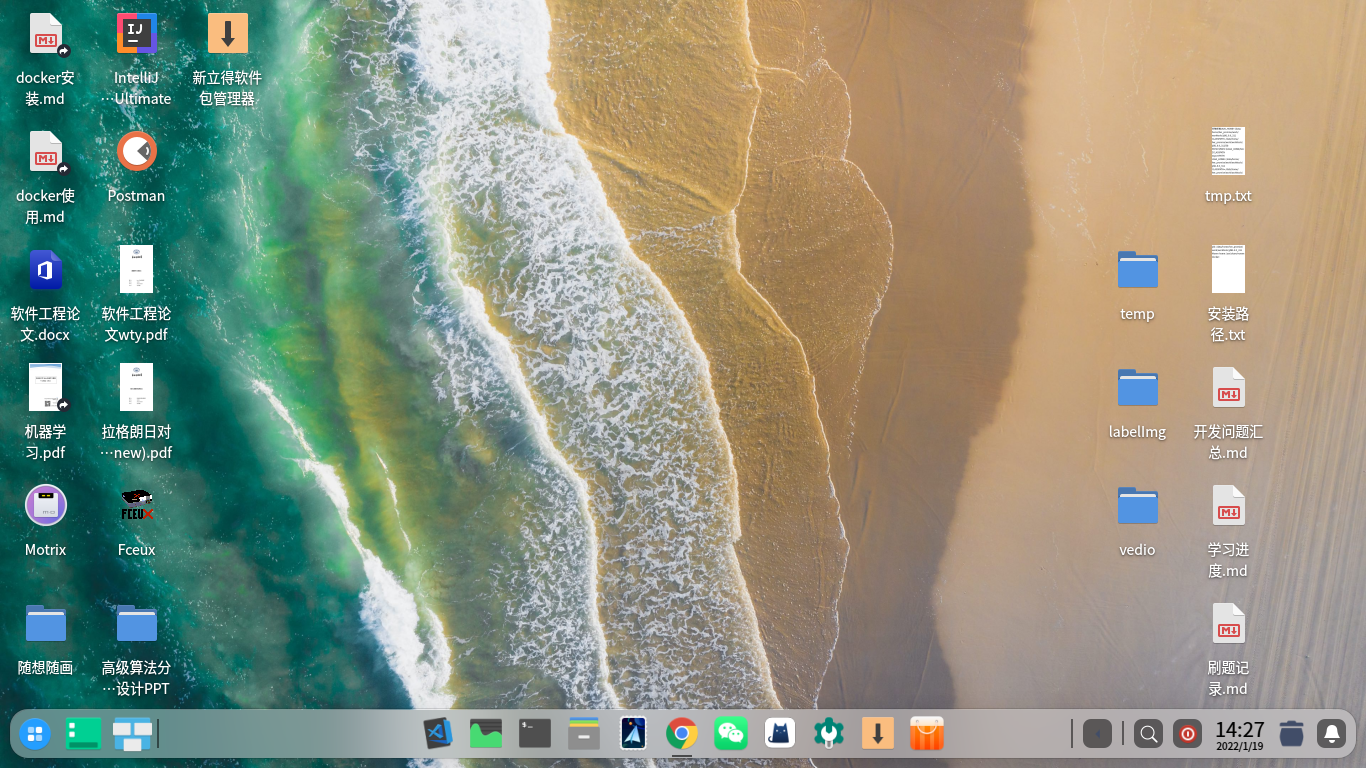Launch Visual Studio Code from the dock
The height and width of the screenshot is (768, 1366).
point(438,734)
